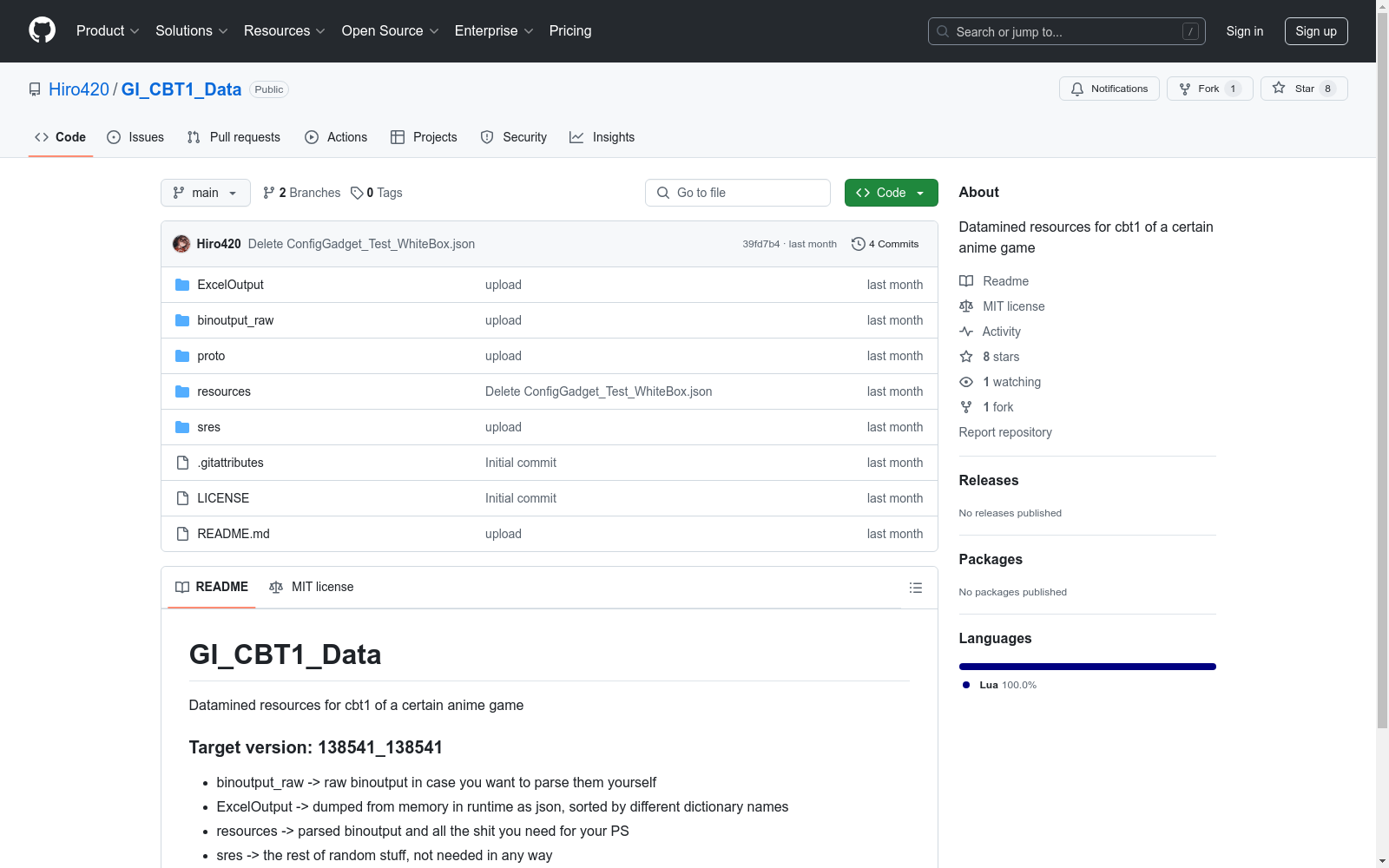
Task: Click the Lua language bar in Languages
Action: [x=1088, y=667]
